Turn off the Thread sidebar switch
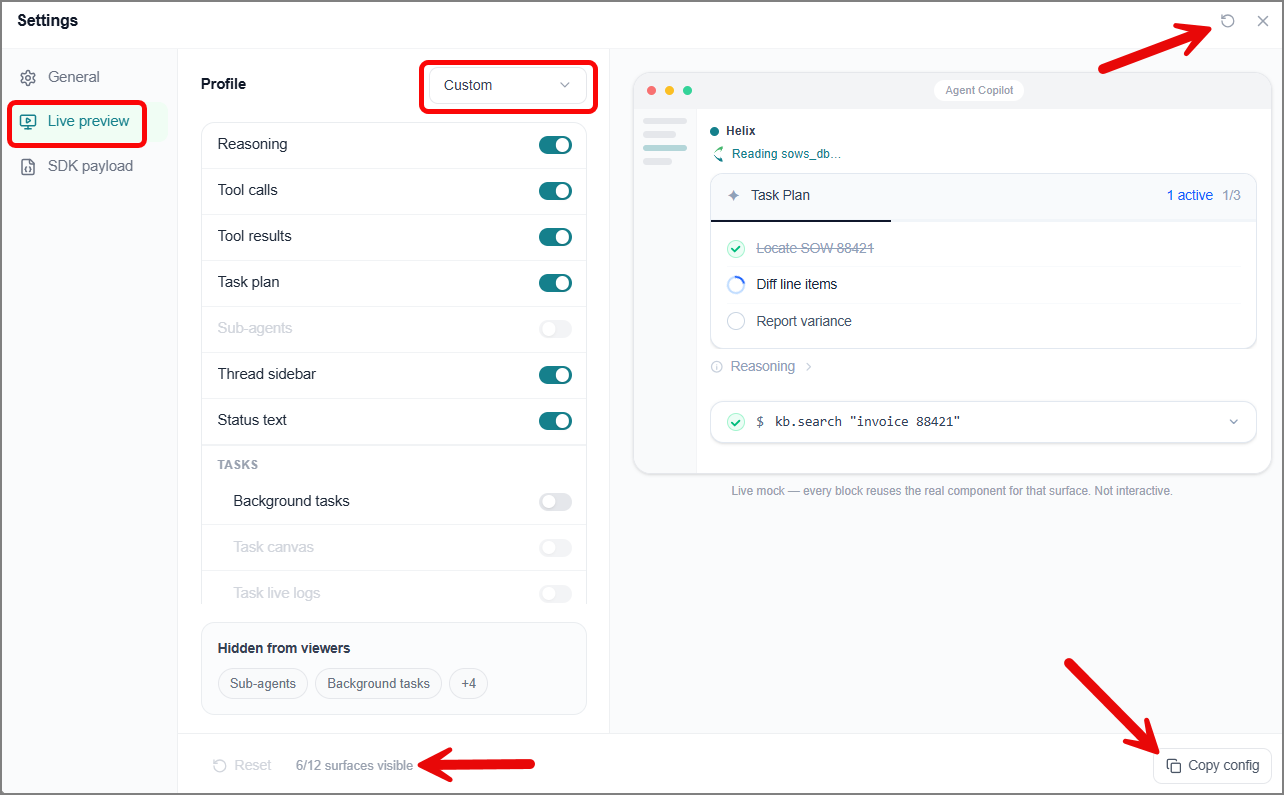Screen dimensions: 1284x795 tap(555, 375)
